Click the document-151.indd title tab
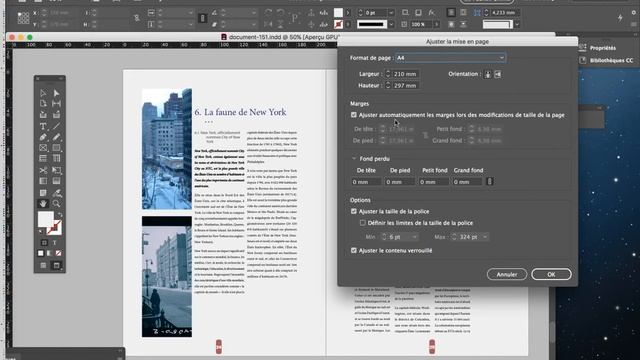This screenshot has height=360, width=640. pyautogui.click(x=280, y=37)
